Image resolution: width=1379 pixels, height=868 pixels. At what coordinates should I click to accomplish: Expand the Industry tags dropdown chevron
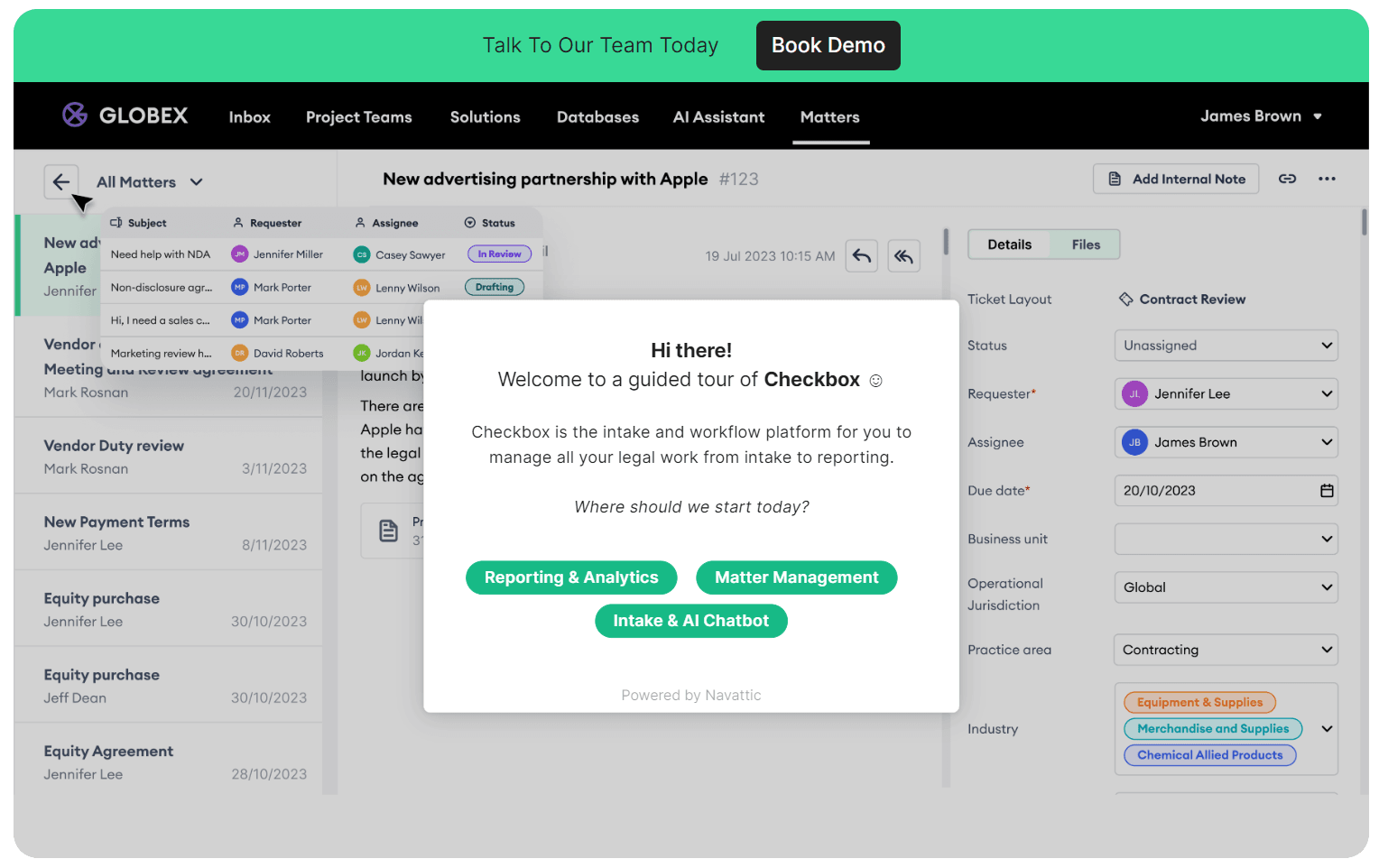[1327, 729]
